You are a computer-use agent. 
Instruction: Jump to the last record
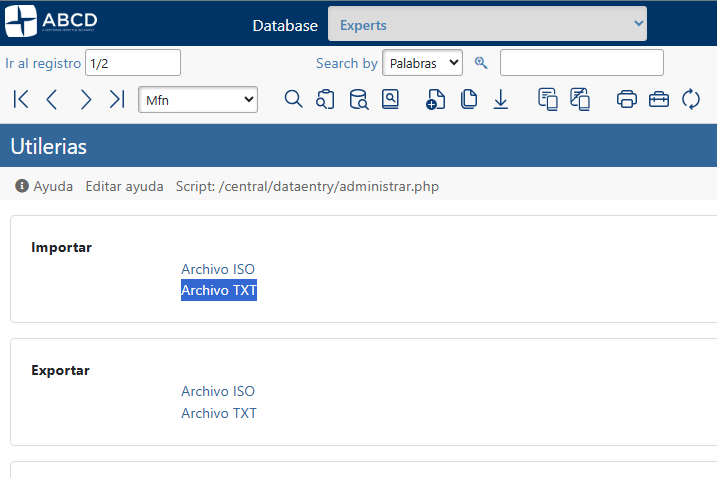pos(117,99)
